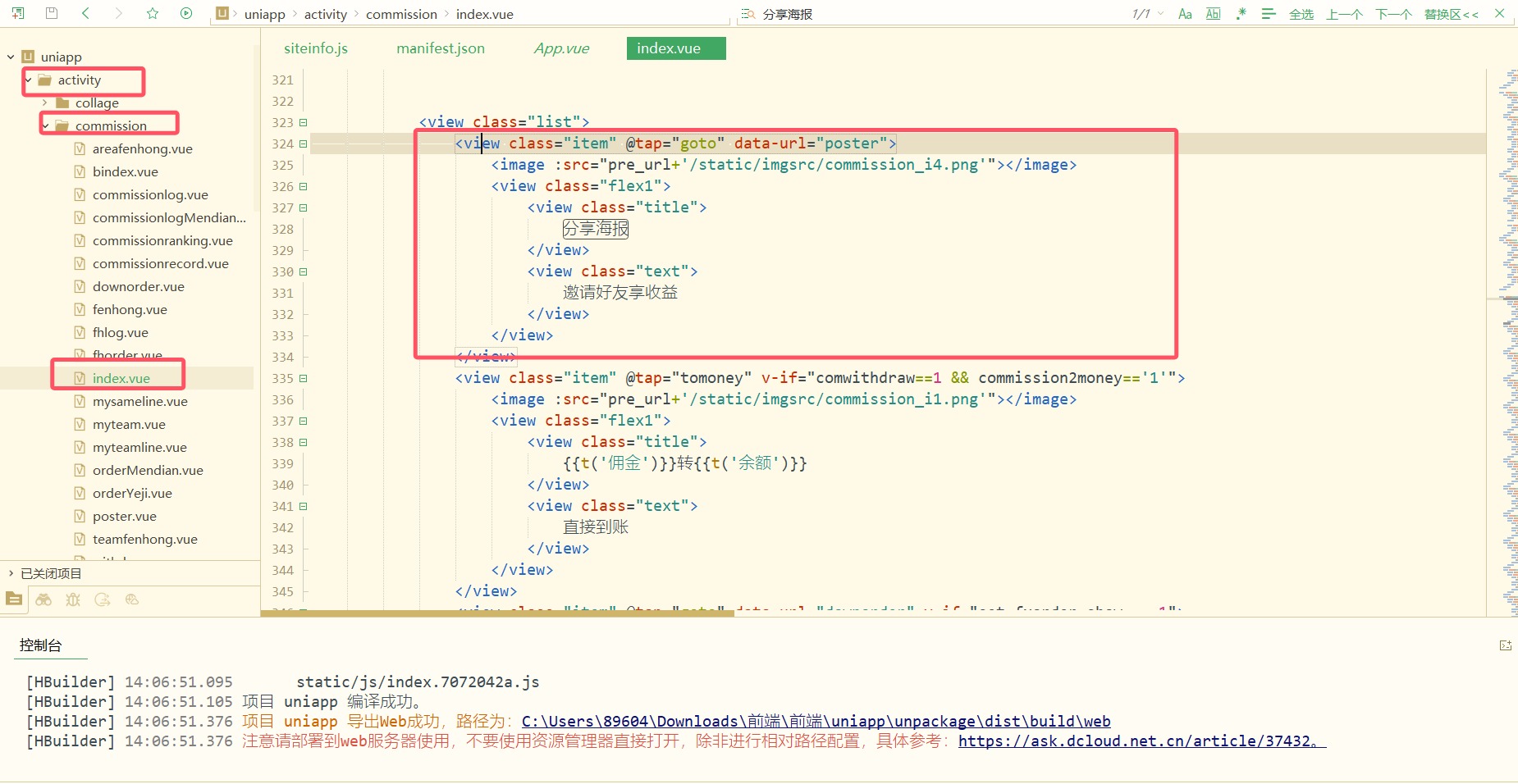1518x784 pixels.
Task: Toggle the Aa case-sensitive search option
Action: [1185, 14]
